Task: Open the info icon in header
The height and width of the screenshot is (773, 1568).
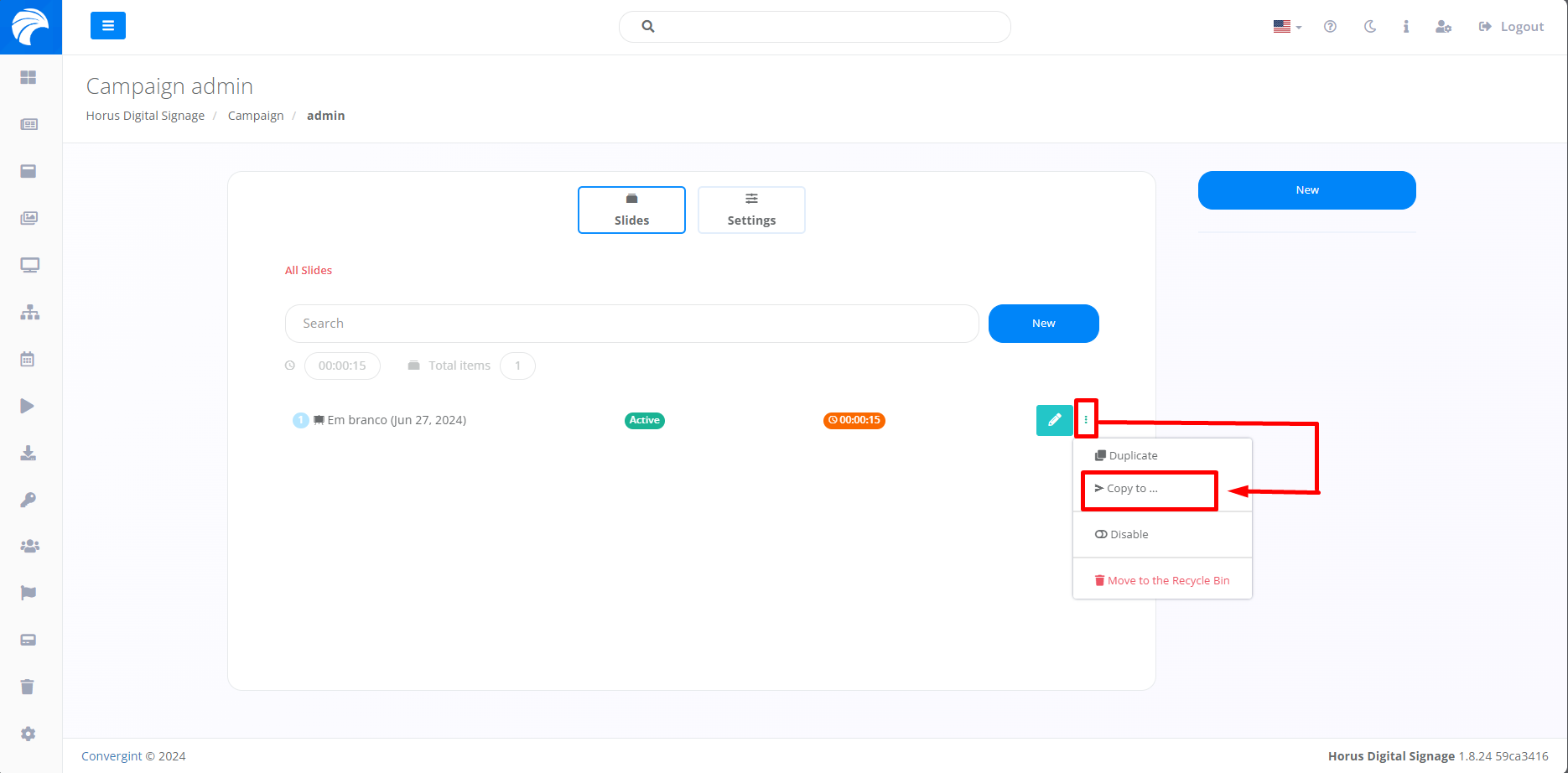Action: [x=1406, y=27]
